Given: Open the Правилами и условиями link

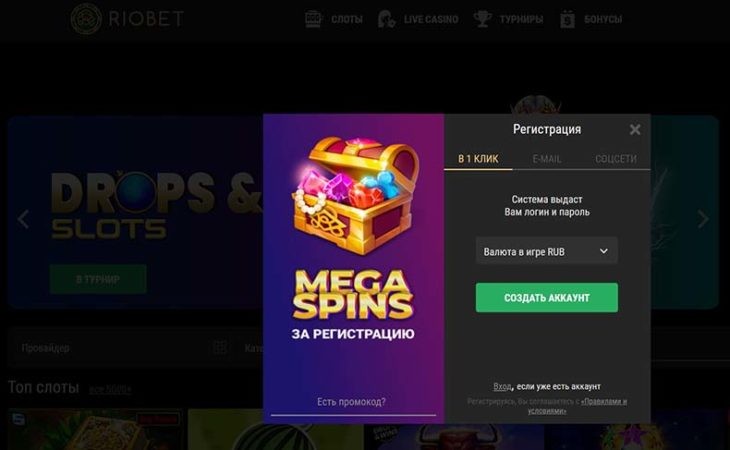Looking at the screenshot, I should (578, 406).
